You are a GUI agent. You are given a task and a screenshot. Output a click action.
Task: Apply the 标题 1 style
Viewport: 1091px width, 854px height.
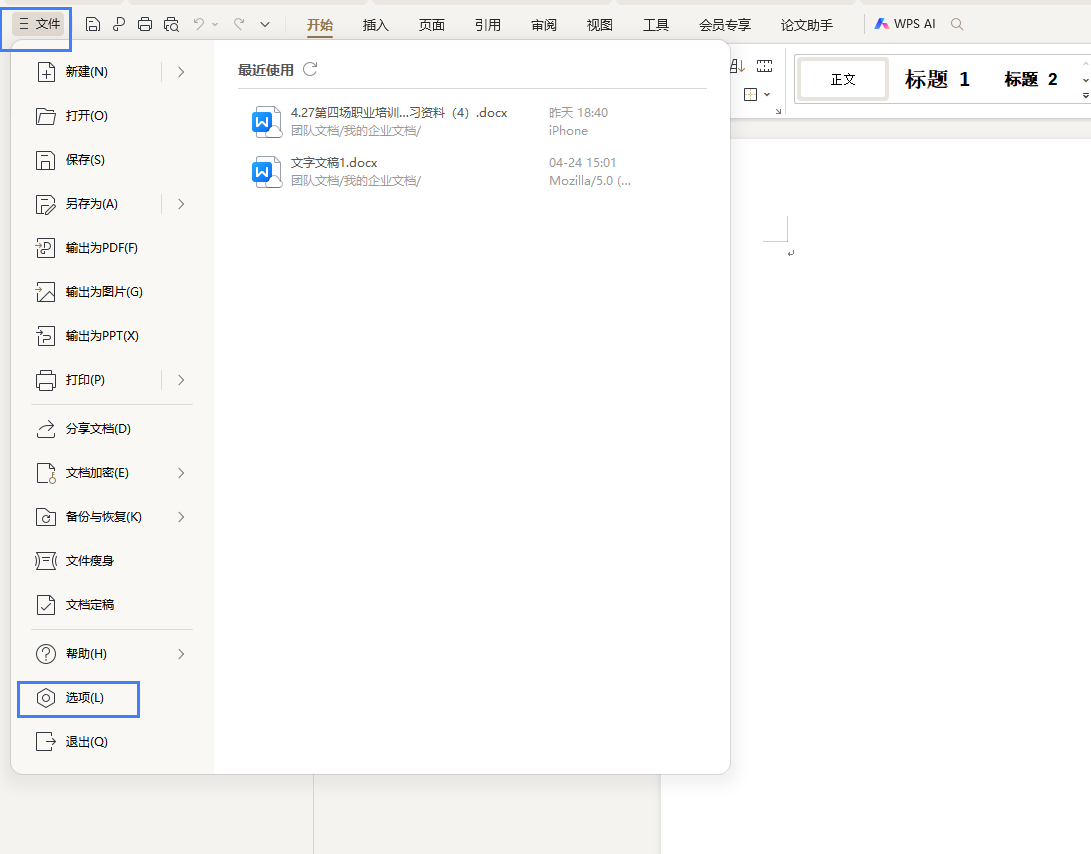coord(937,79)
